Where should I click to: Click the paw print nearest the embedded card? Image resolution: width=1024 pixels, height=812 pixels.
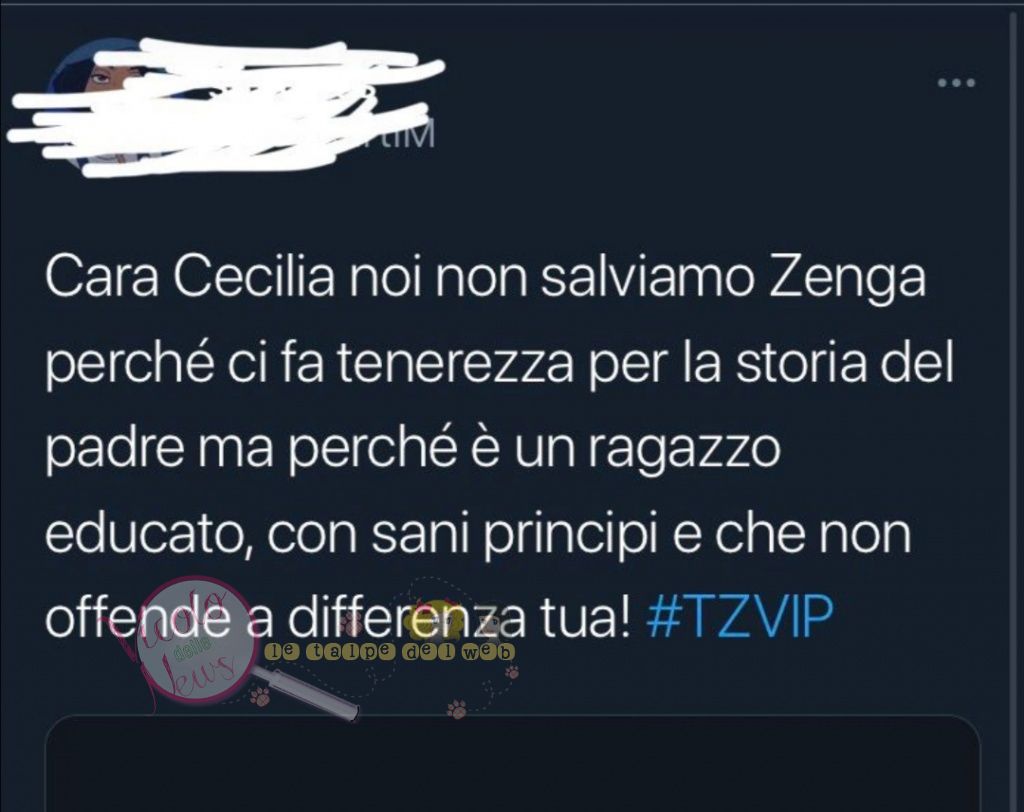[x=456, y=708]
